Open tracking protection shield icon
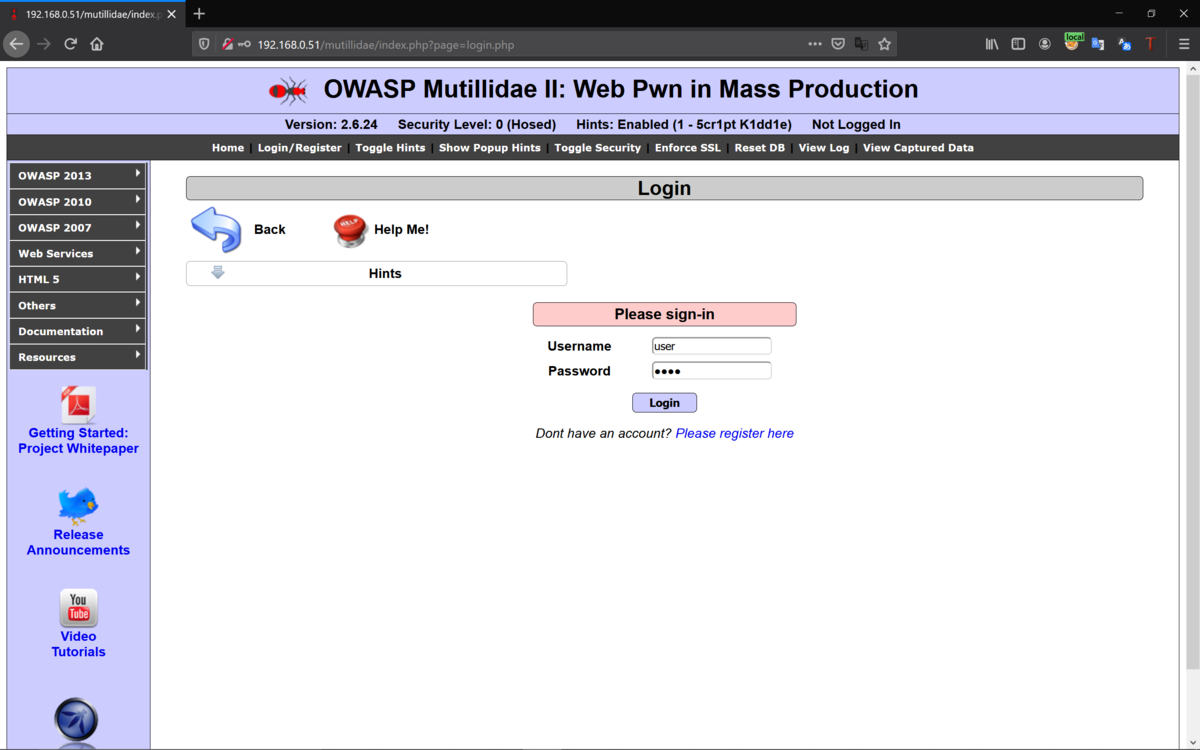 click(204, 44)
